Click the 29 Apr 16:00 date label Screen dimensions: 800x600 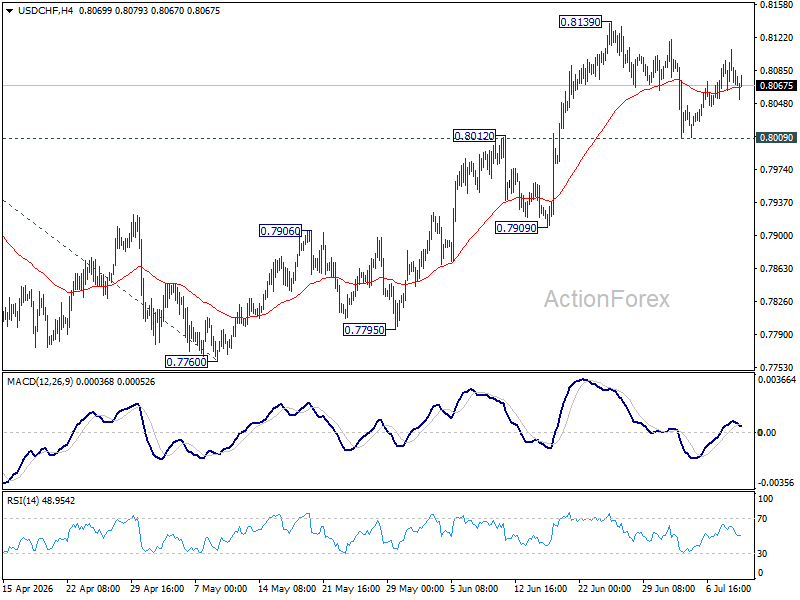point(157,588)
